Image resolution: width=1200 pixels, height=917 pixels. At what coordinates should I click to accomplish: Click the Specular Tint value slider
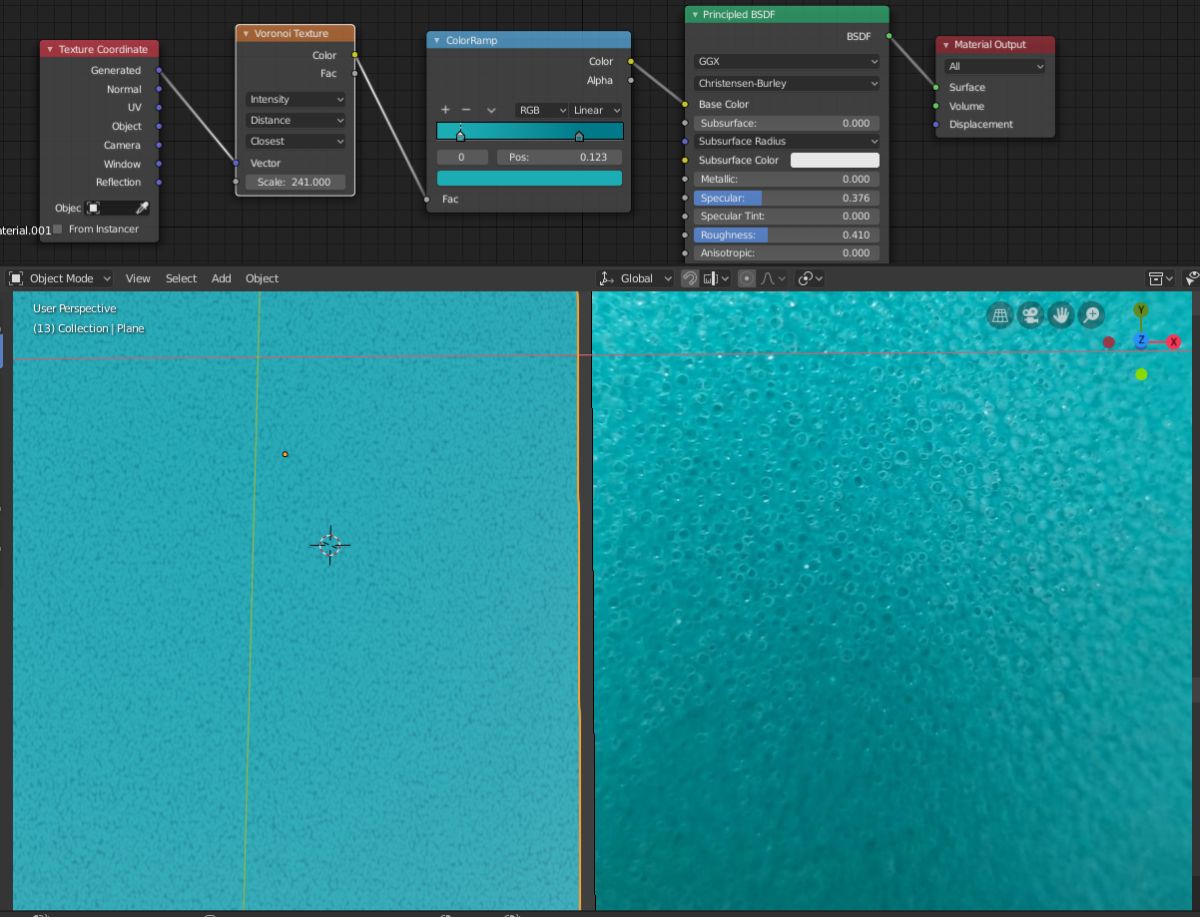[787, 216]
